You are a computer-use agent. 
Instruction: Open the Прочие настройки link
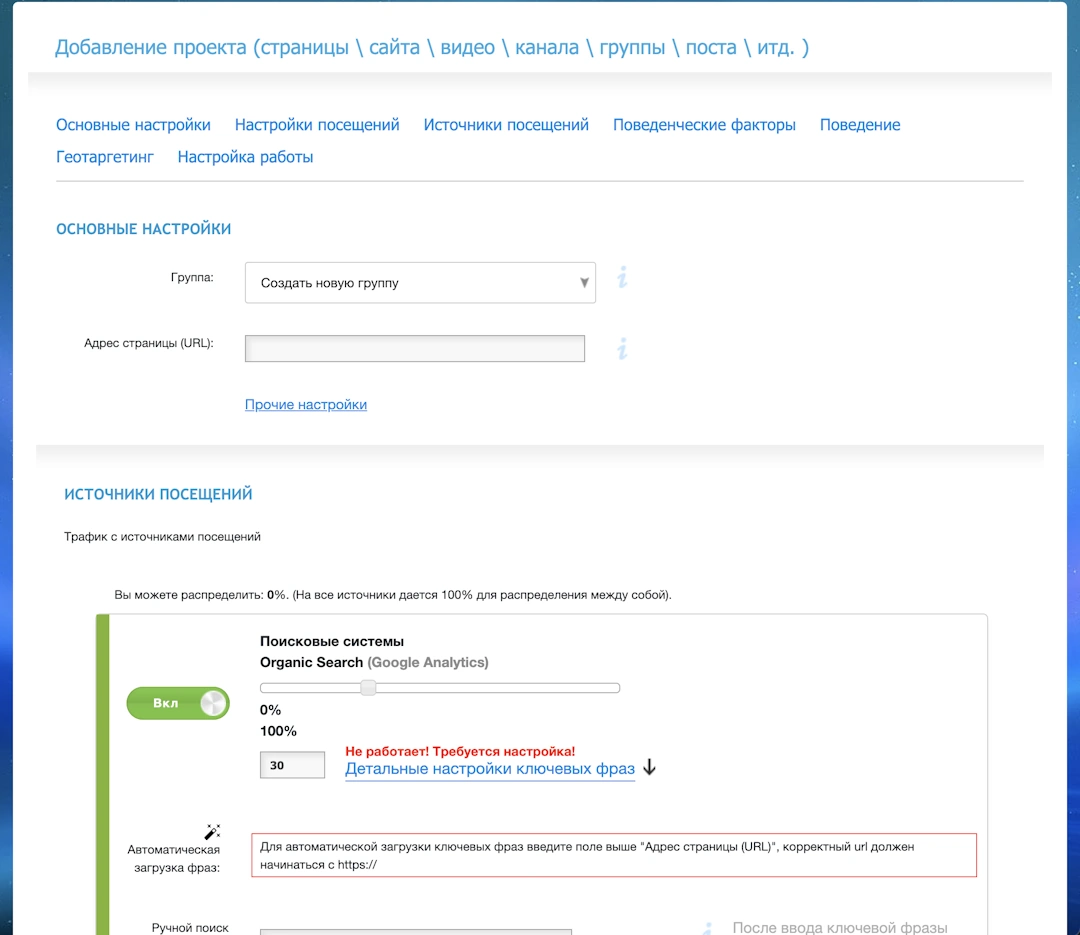[306, 405]
